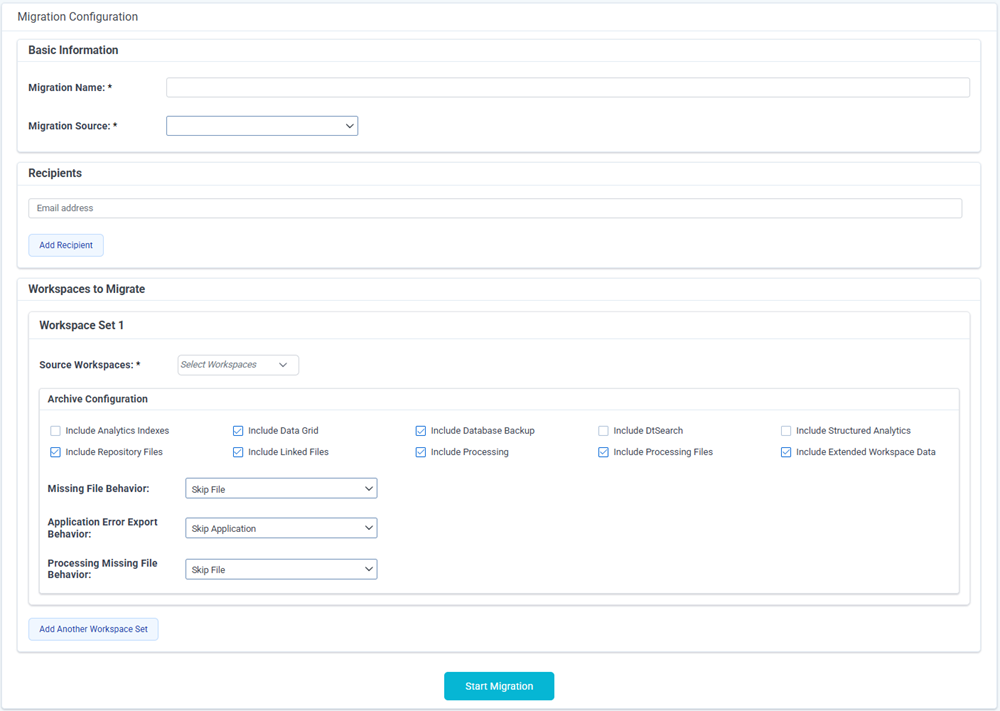Open the Application Error Export Behavior dropdown

click(x=281, y=527)
